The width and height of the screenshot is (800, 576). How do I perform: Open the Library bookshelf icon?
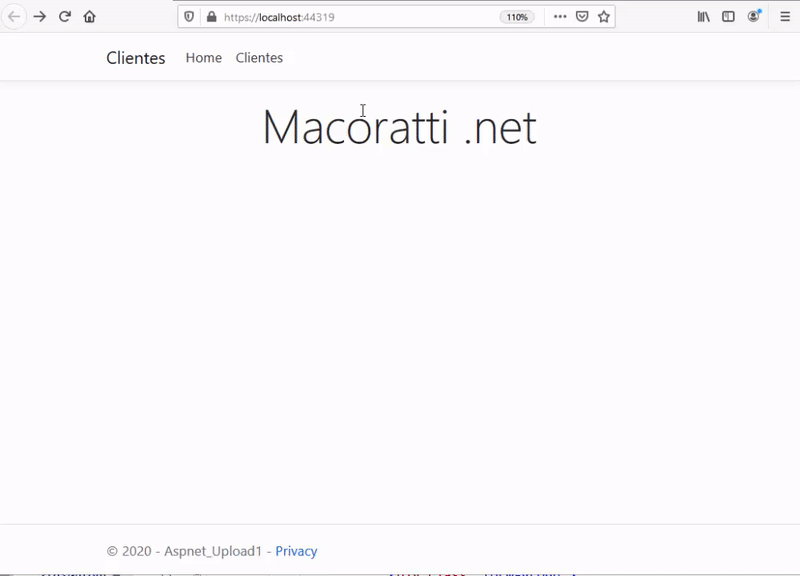coord(704,17)
